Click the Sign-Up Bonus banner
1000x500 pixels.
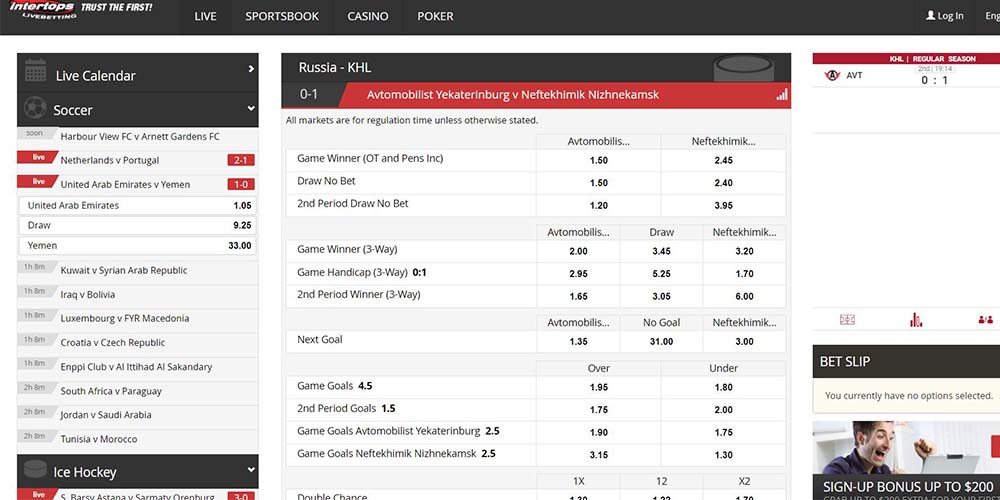(x=906, y=460)
